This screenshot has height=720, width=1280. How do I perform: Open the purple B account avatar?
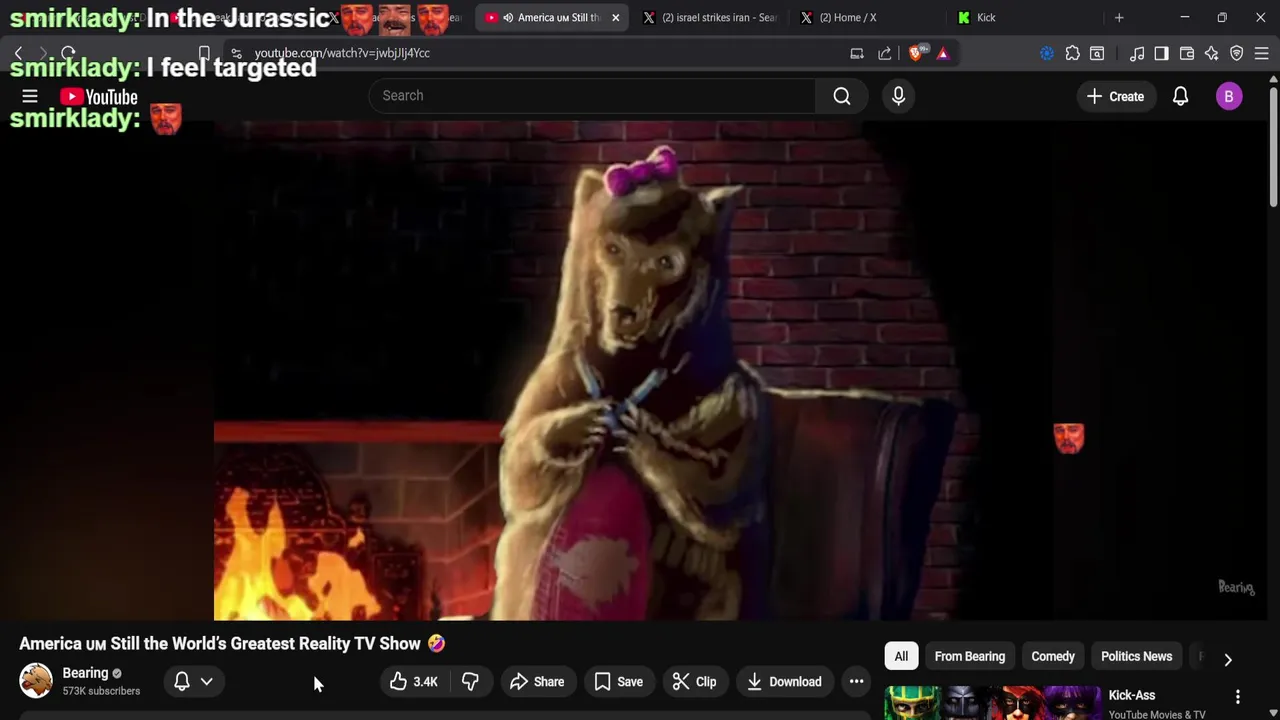pos(1229,96)
